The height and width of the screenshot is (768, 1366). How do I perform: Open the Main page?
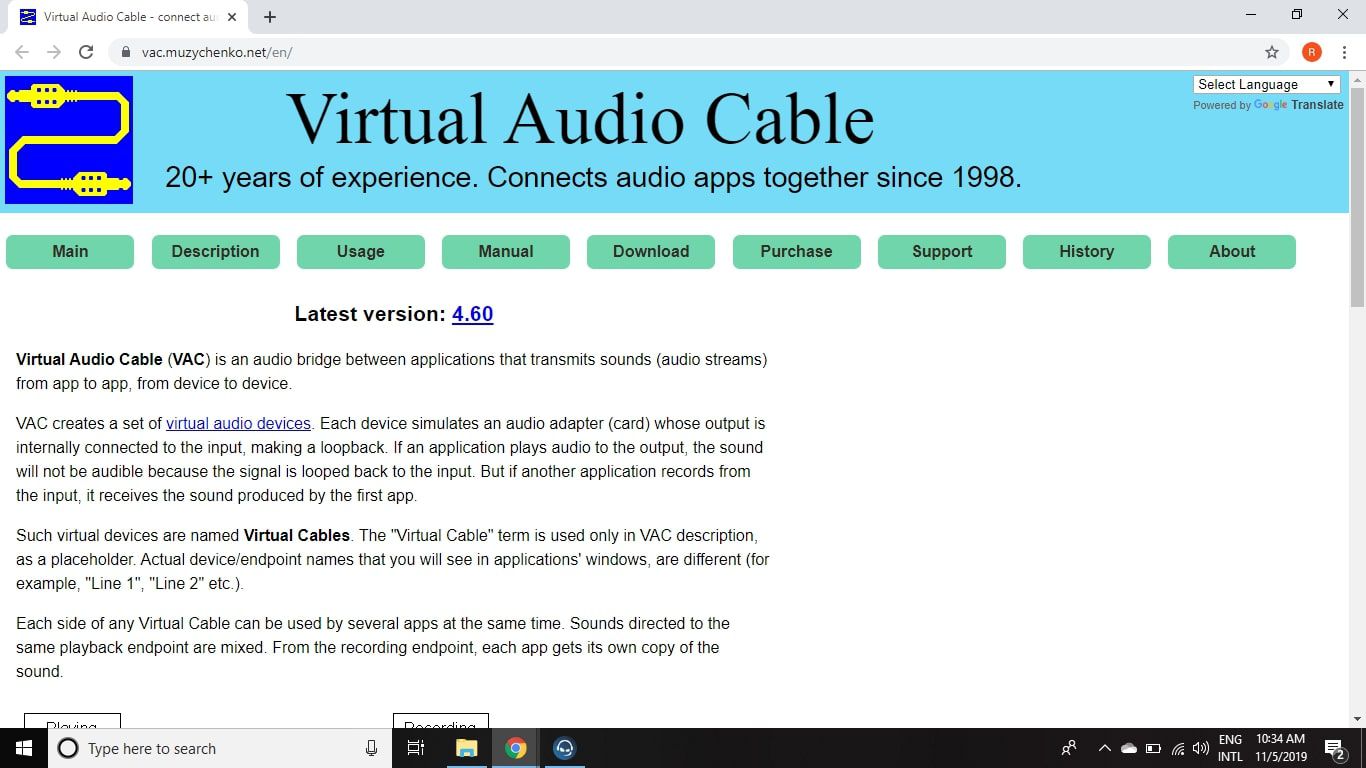[x=70, y=252]
